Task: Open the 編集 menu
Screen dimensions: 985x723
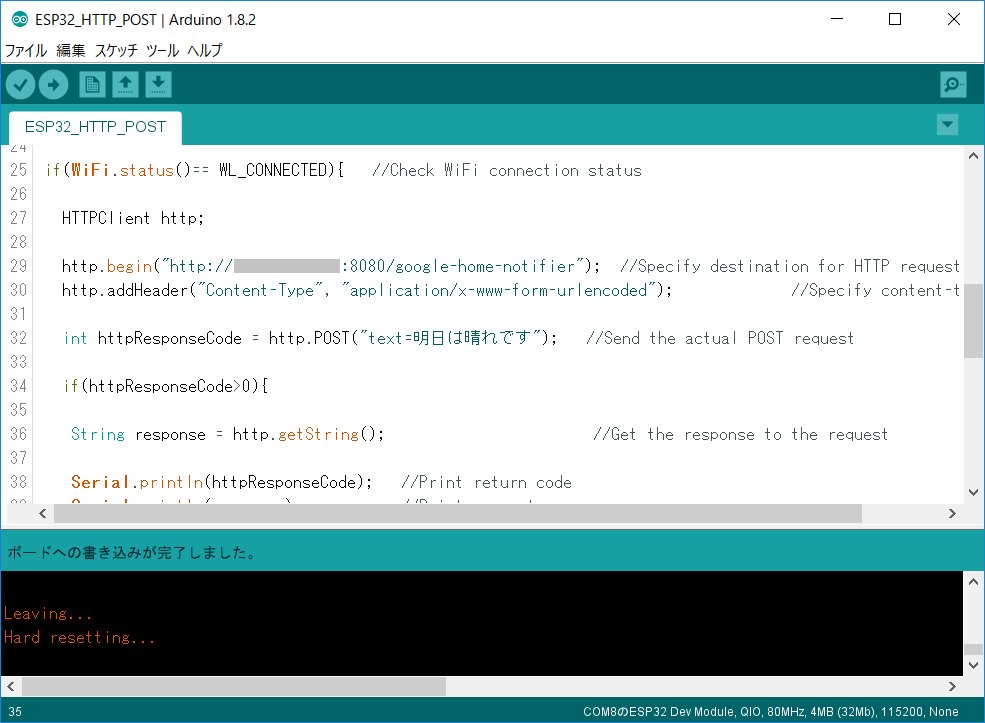Action: [x=70, y=50]
